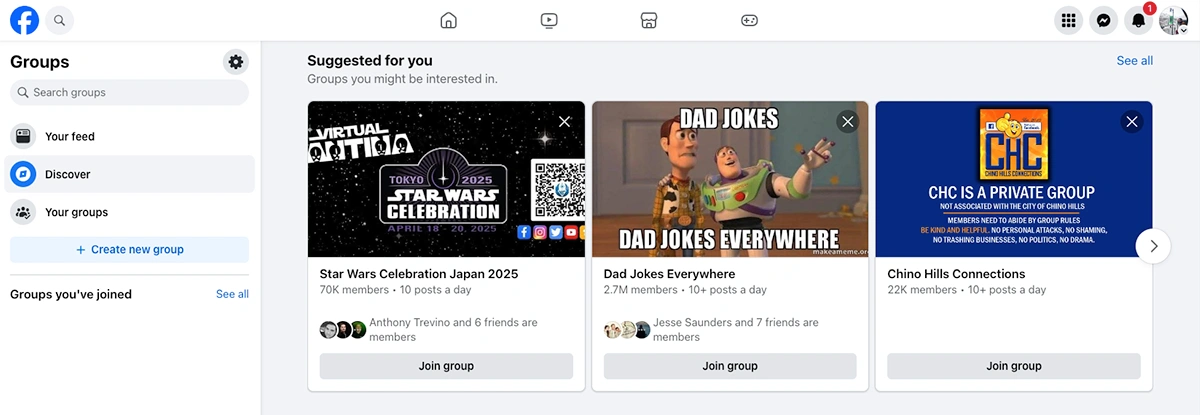The width and height of the screenshot is (1200, 415).
Task: Open the Facebook search icon
Action: click(x=59, y=20)
